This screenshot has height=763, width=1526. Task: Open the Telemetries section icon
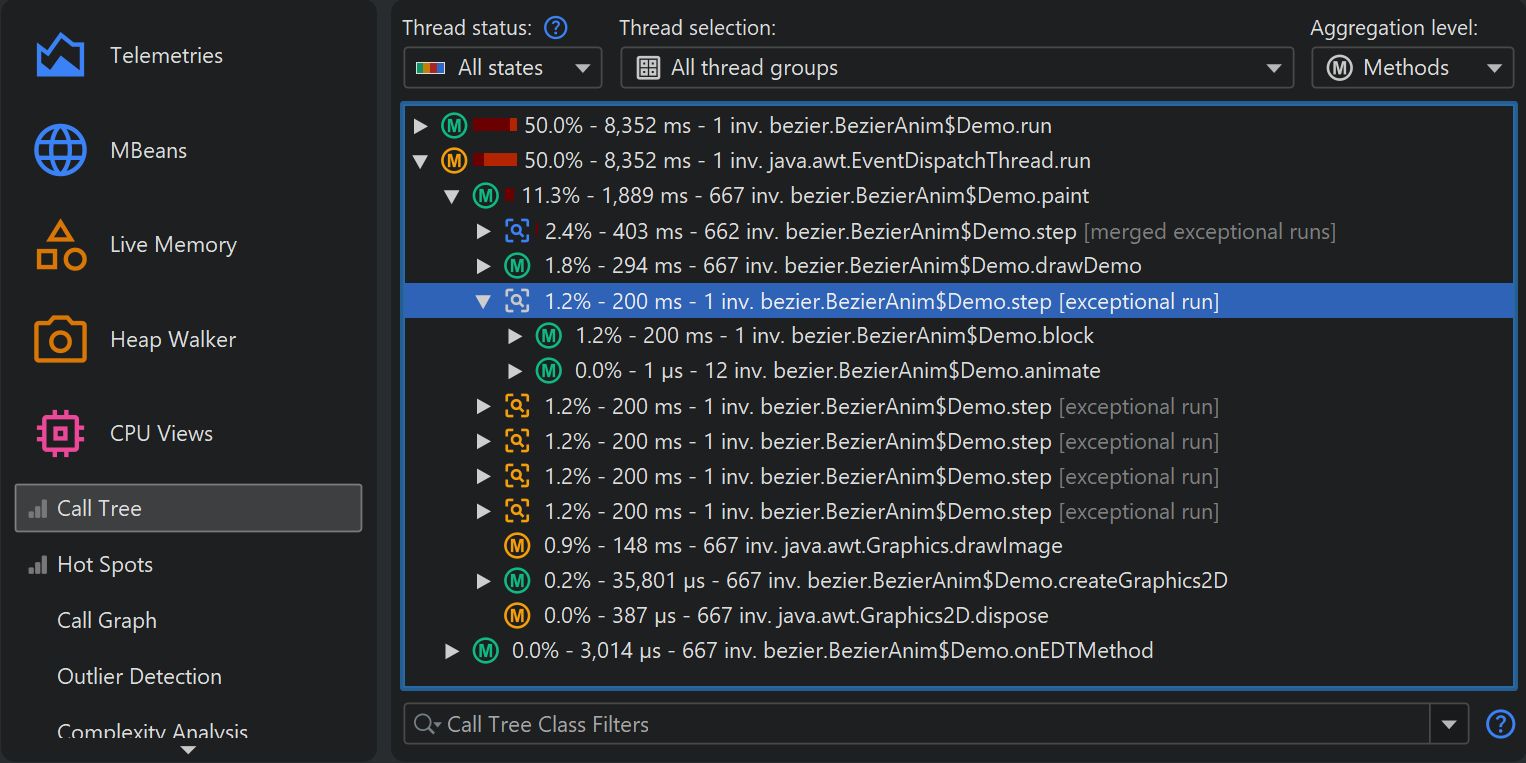click(60, 56)
